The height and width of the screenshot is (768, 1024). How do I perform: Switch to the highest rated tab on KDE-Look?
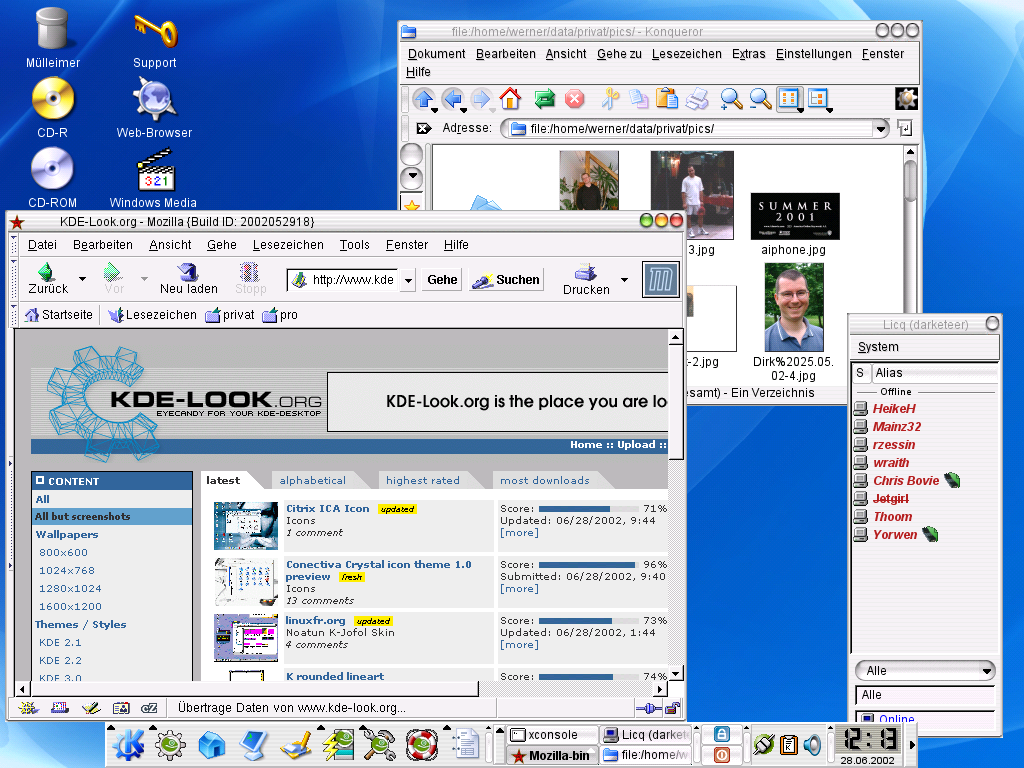coord(423,480)
